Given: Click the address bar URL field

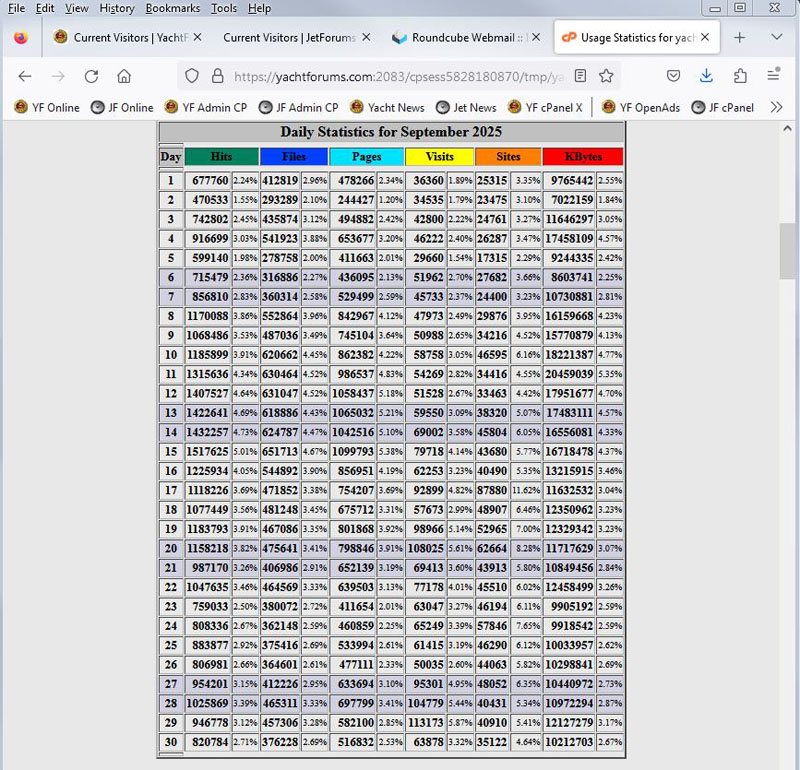Looking at the screenshot, I should point(400,76).
